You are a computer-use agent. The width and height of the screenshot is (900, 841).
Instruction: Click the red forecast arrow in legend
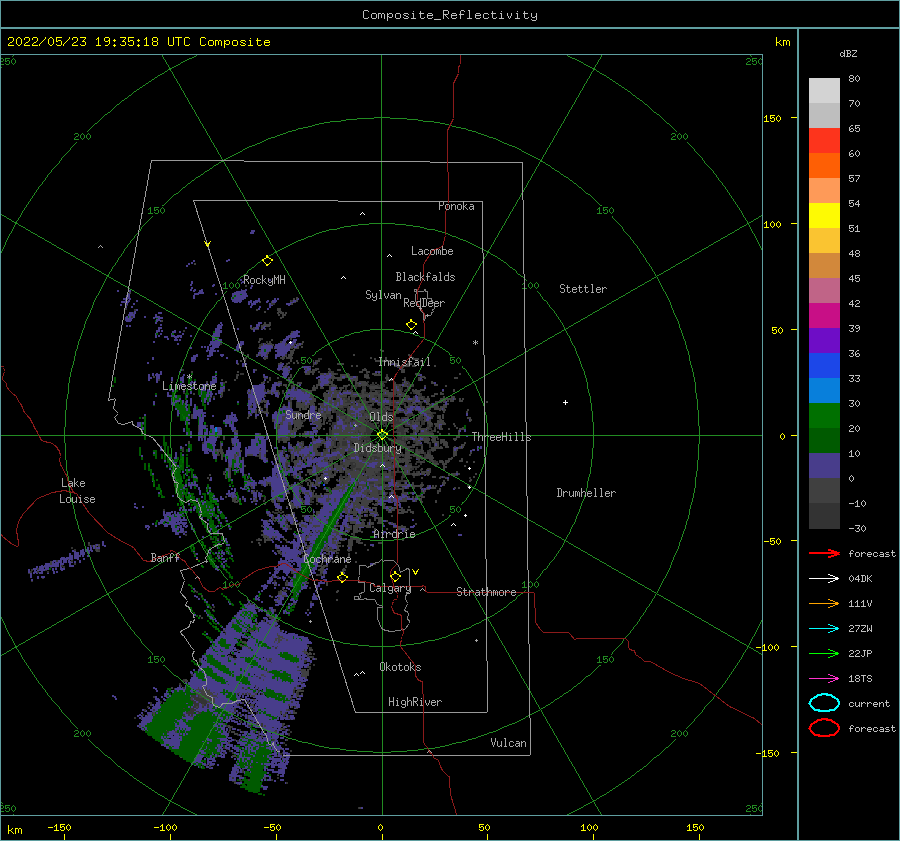coord(824,553)
